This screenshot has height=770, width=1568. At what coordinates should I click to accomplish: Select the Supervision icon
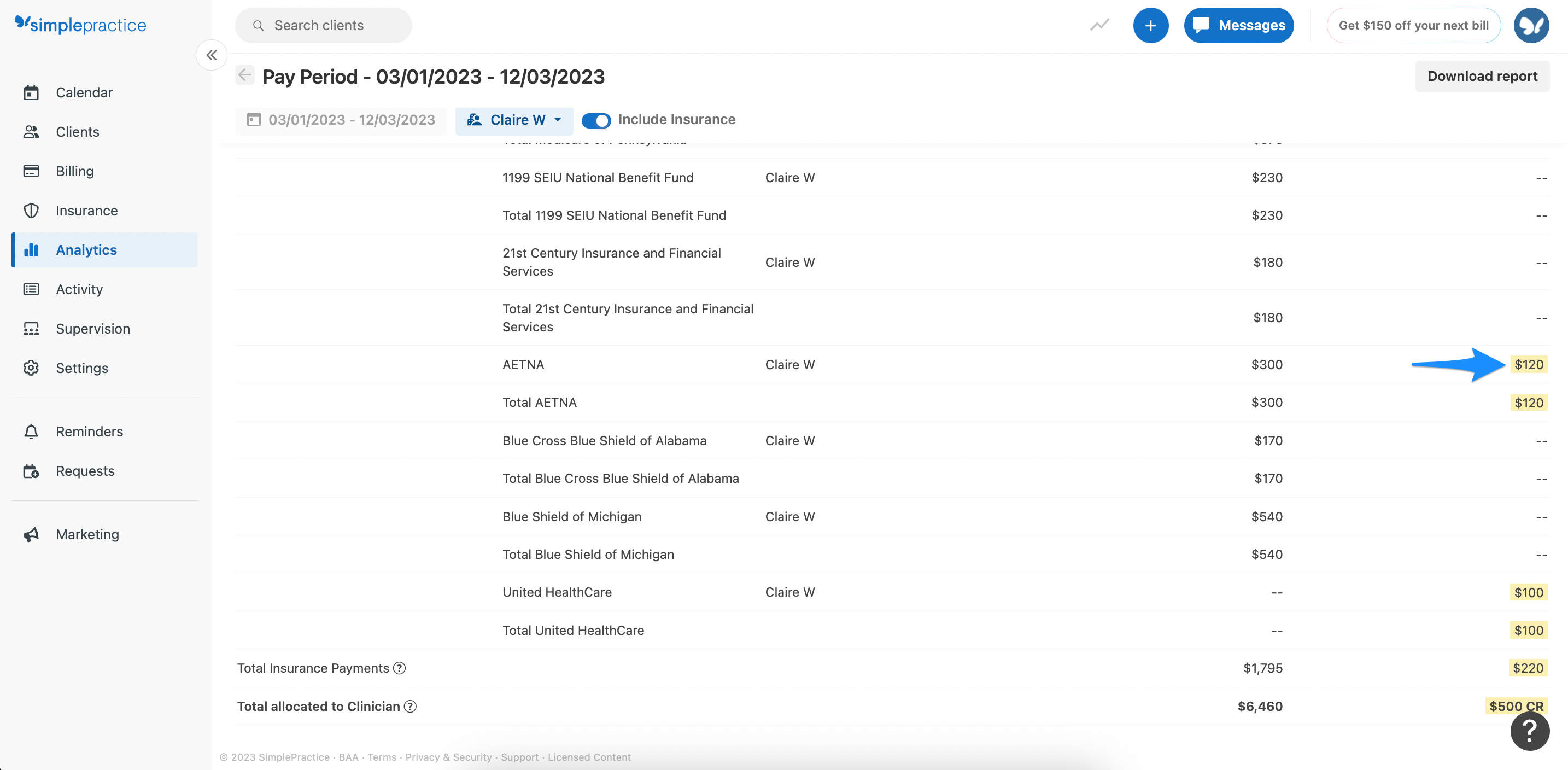click(32, 329)
